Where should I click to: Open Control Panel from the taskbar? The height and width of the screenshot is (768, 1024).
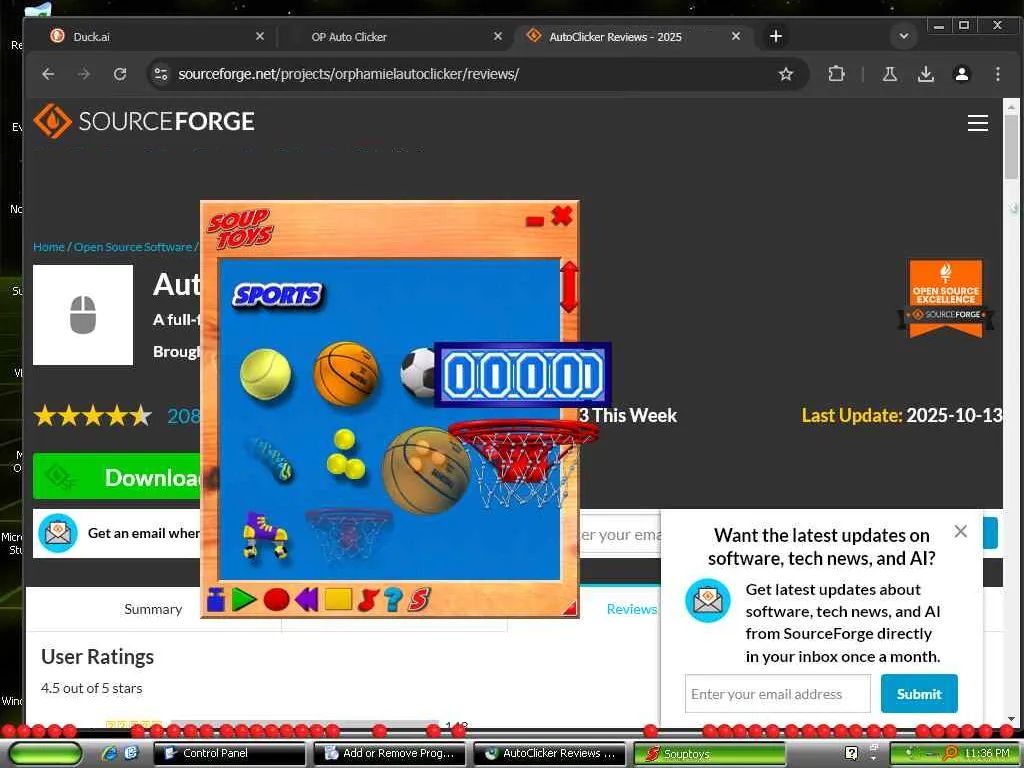click(229, 753)
